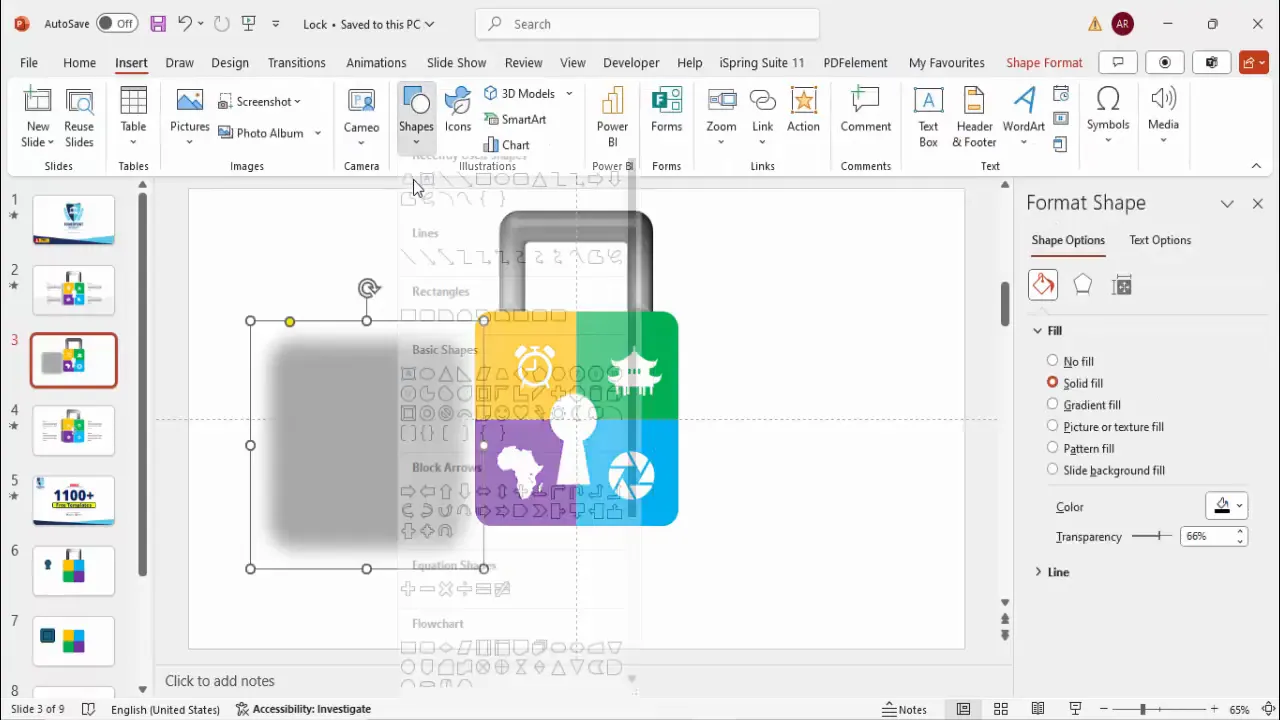Screen dimensions: 1280x720
Task: Increase transparency with stepper up arrow
Action: 1240,531
